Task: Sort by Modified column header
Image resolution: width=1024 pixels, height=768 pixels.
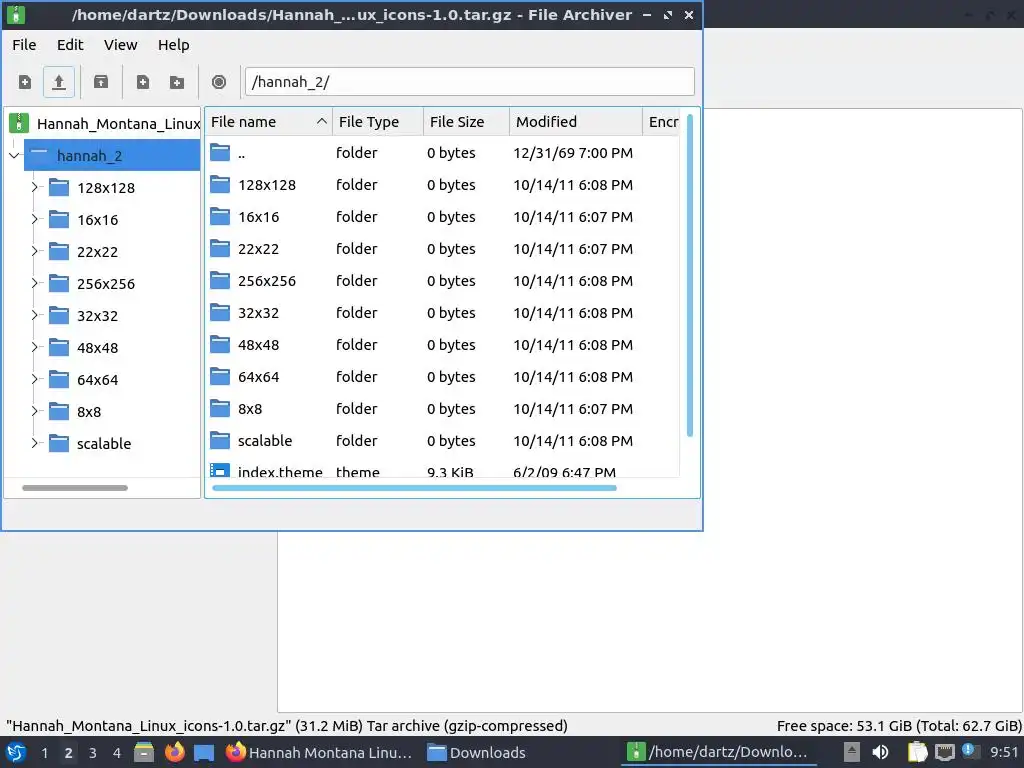Action: (575, 121)
